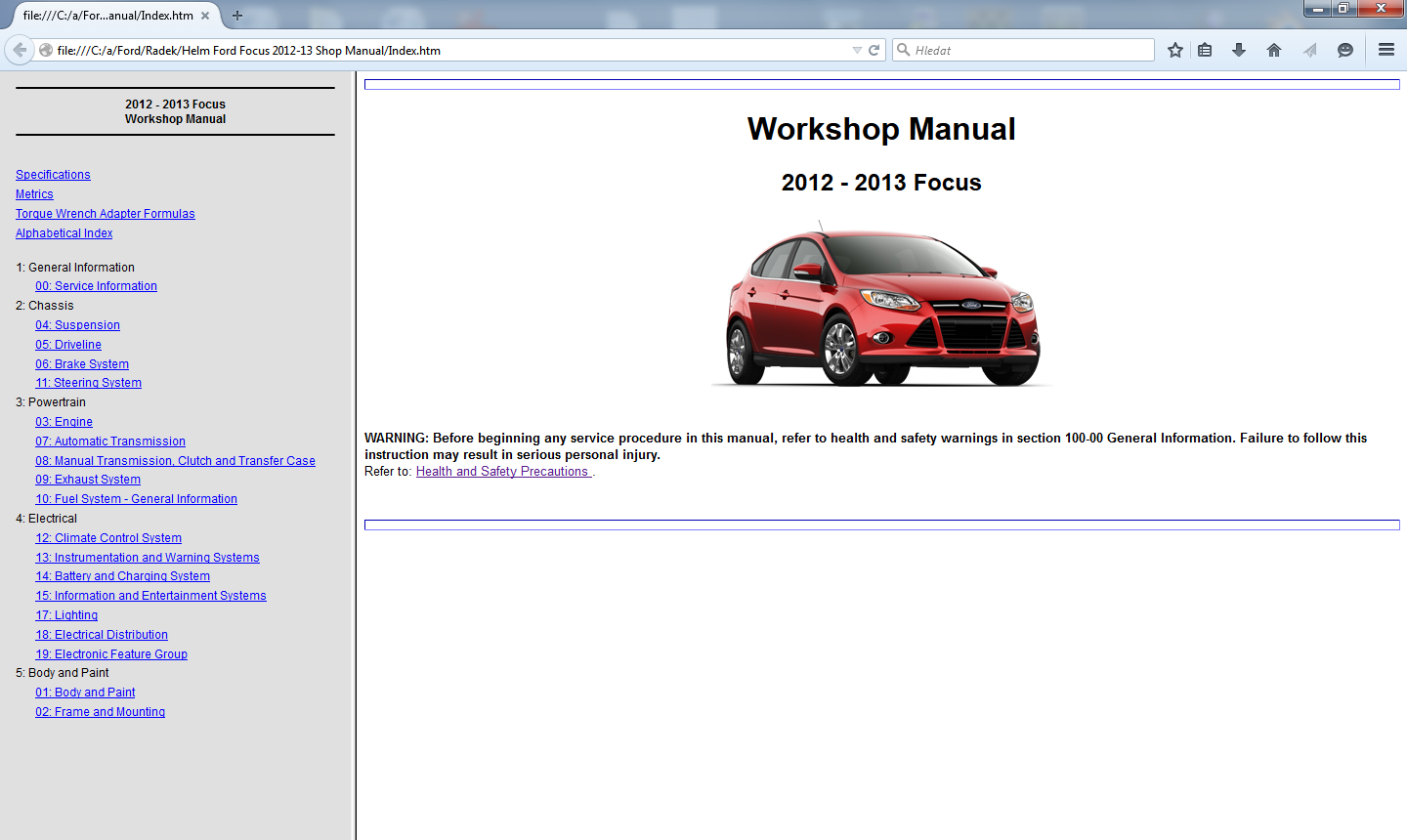Close the Index.htm tab

pos(205,16)
